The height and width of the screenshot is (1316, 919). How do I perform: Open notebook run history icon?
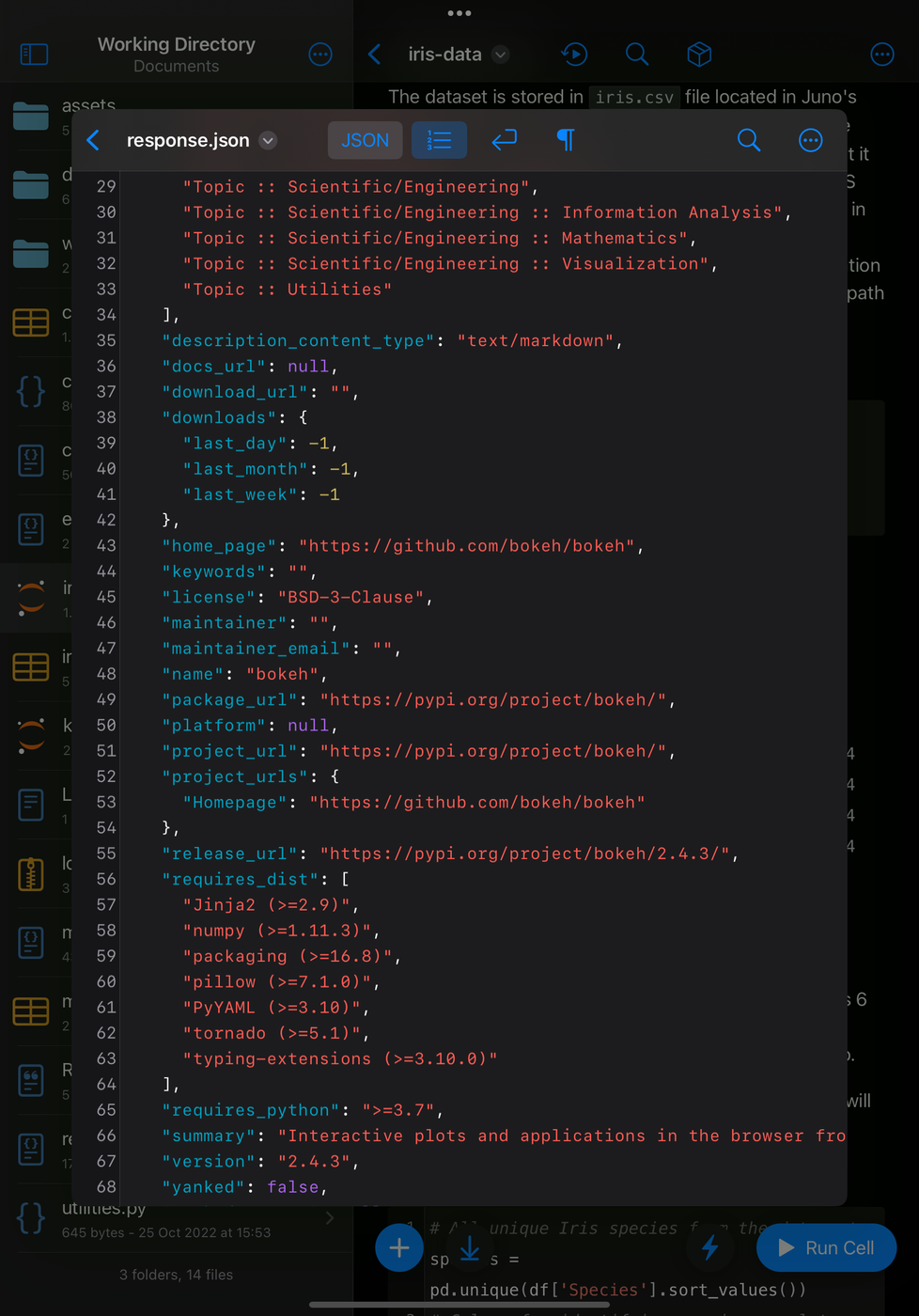coord(574,55)
